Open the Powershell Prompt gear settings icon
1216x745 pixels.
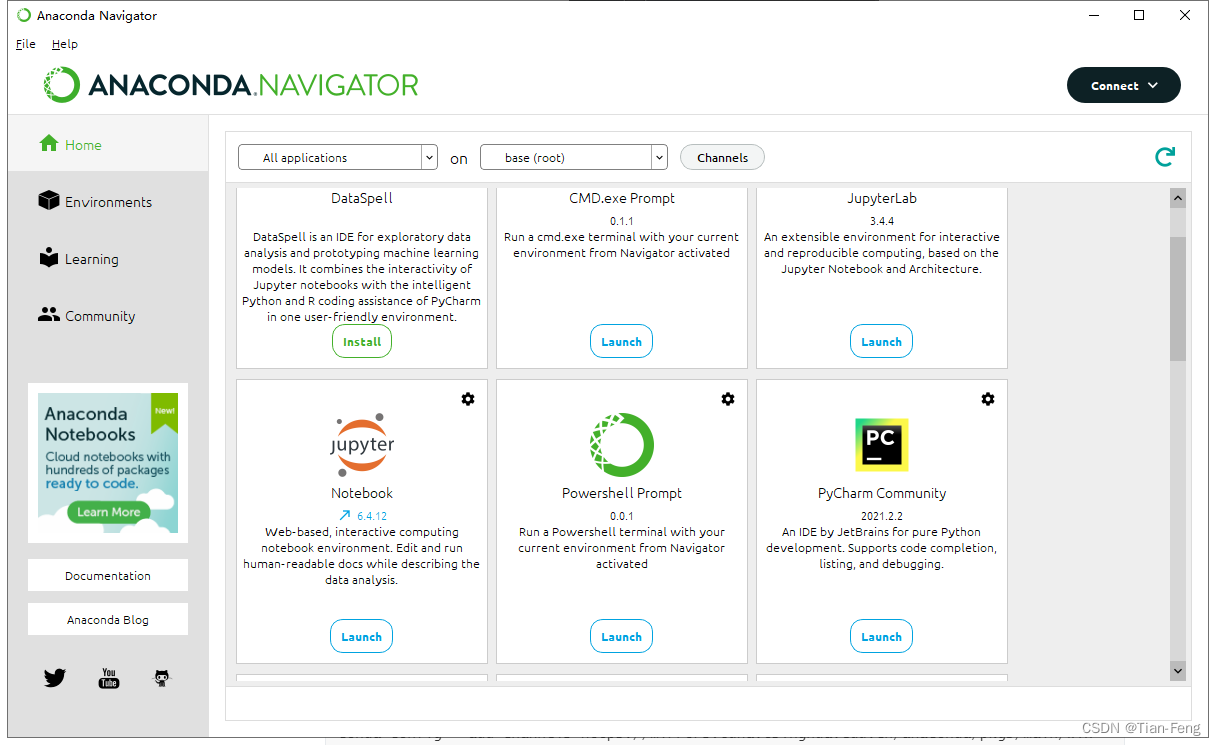pos(728,399)
